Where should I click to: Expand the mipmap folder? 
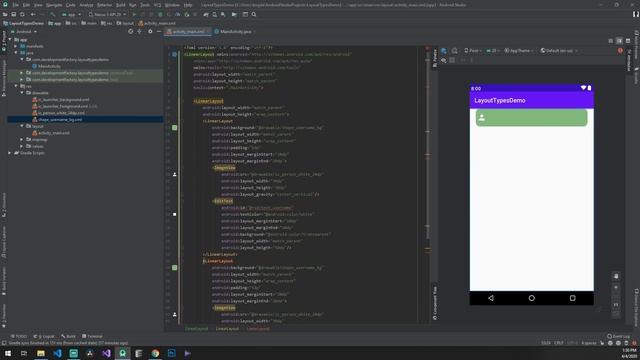[x=22, y=140]
